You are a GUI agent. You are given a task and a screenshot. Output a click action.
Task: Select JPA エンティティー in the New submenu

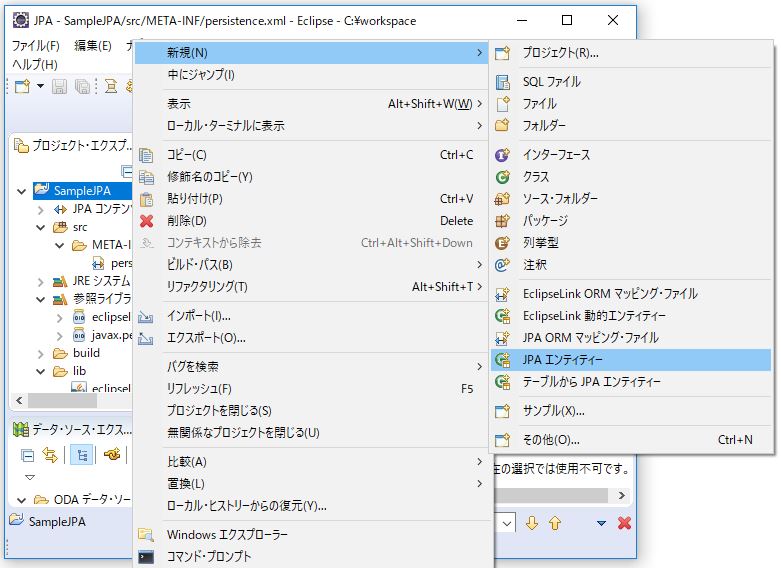562,360
